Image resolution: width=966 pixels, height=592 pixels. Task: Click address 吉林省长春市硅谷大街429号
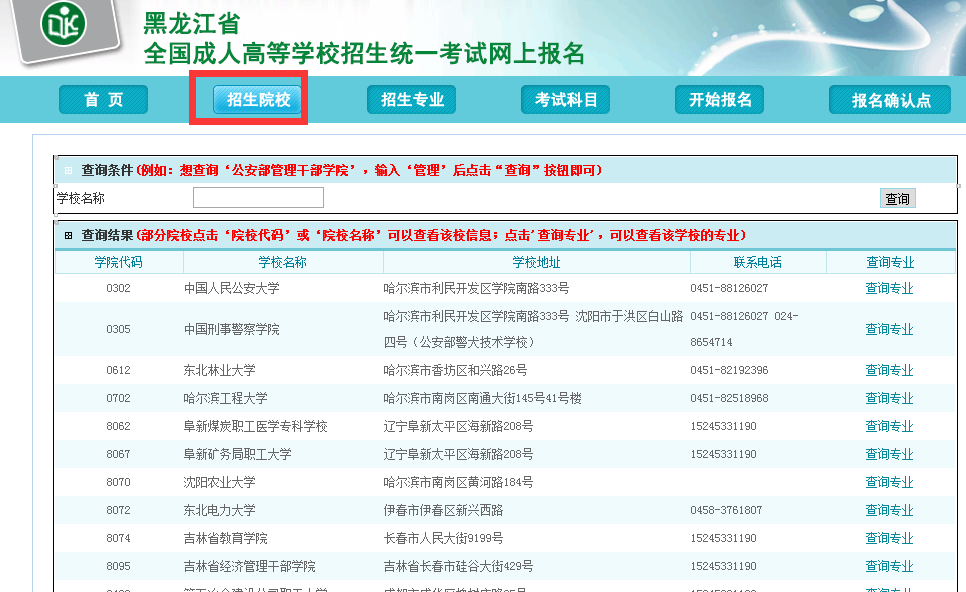pyautogui.click(x=458, y=567)
